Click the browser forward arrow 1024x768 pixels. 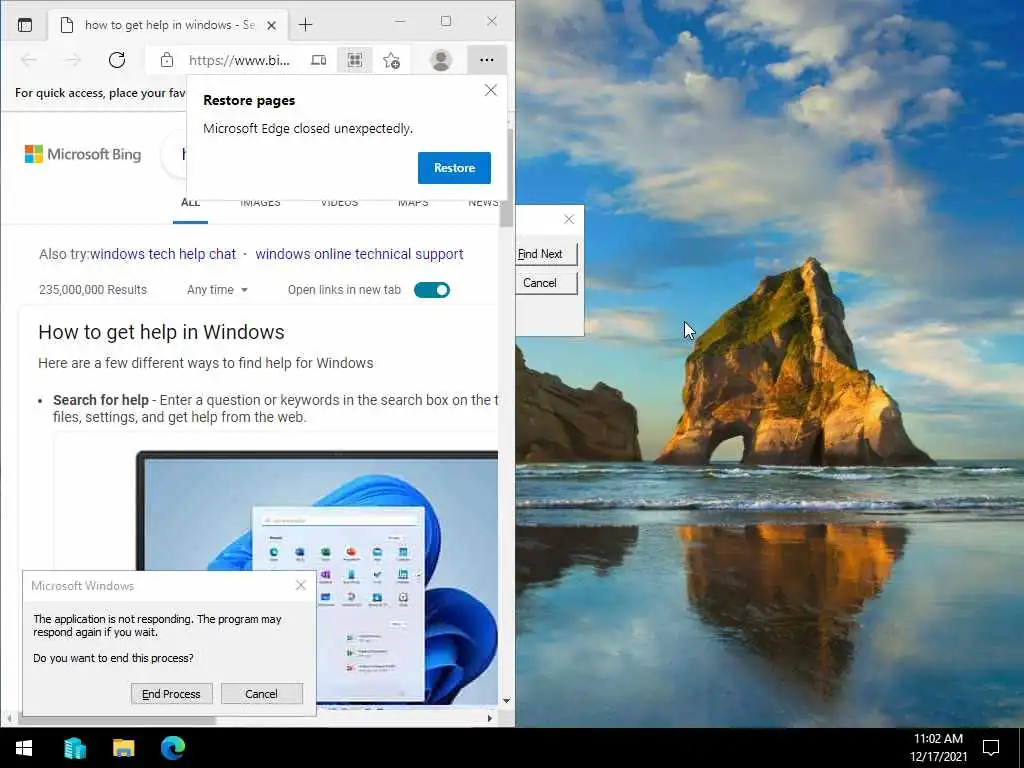click(72, 60)
